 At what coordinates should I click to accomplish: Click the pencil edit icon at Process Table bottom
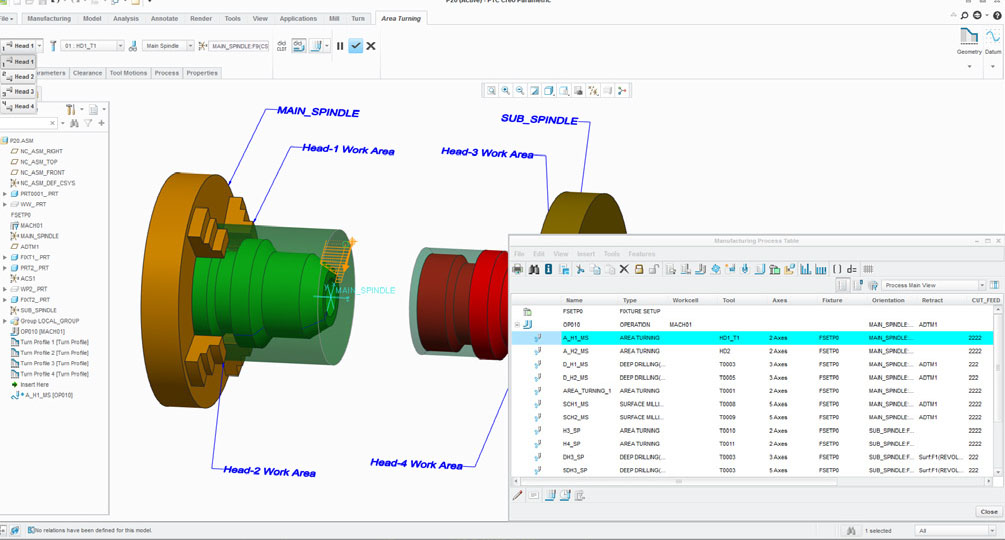click(x=518, y=495)
